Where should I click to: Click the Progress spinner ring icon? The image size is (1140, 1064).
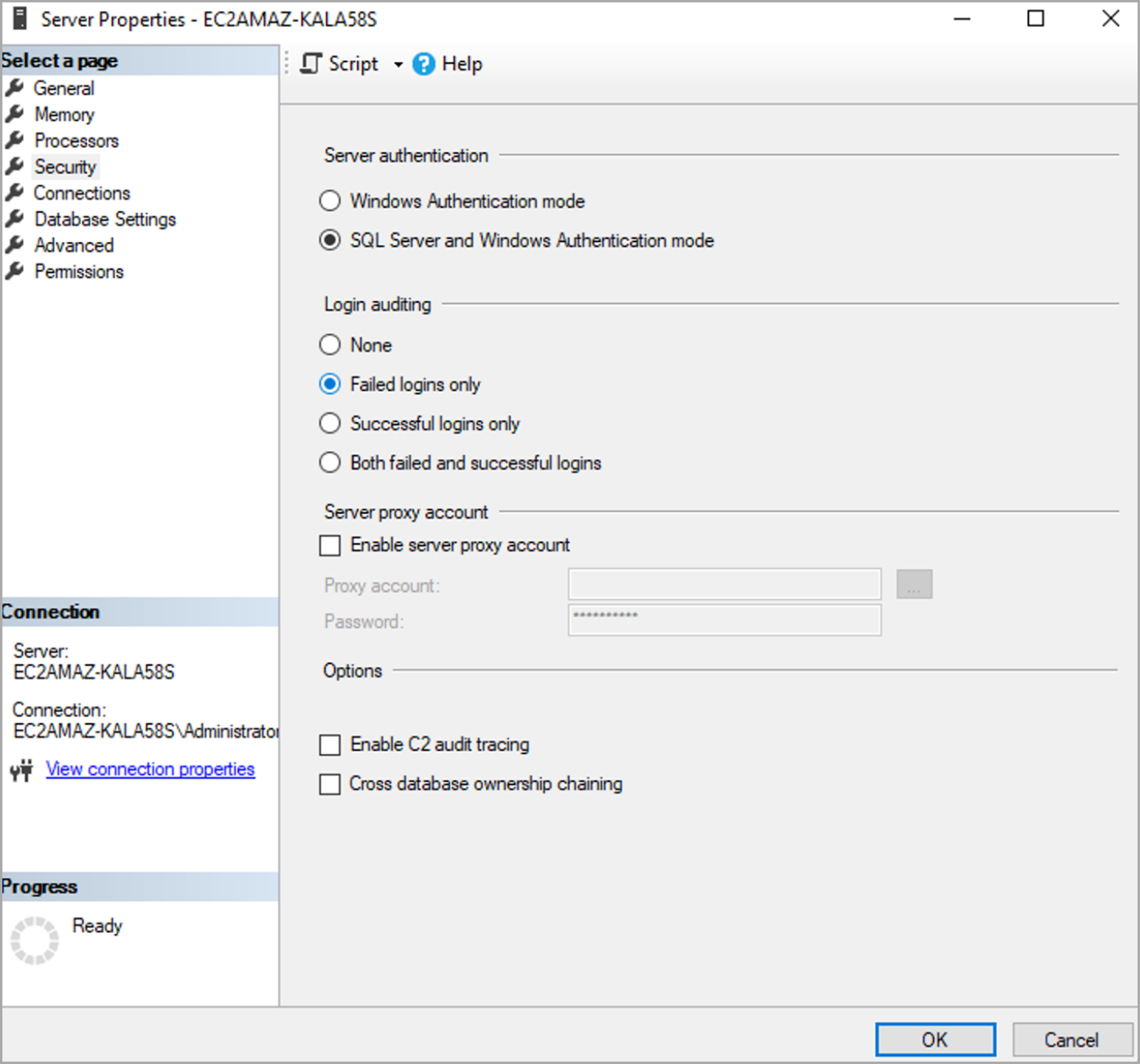pos(34,941)
